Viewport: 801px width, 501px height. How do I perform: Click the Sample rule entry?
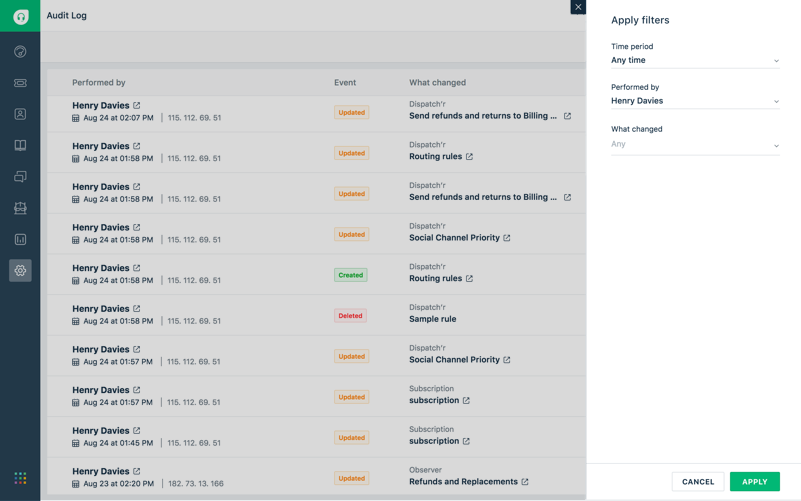[x=432, y=319]
